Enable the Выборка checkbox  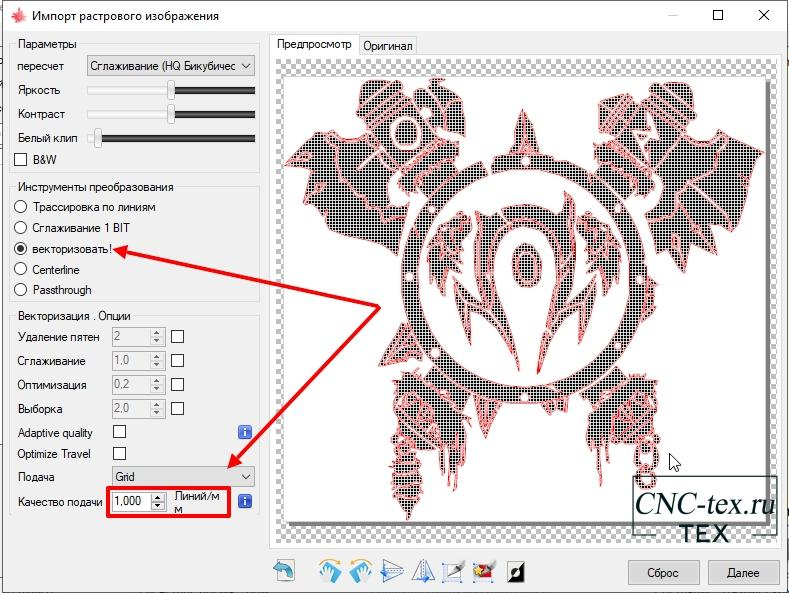click(x=178, y=408)
